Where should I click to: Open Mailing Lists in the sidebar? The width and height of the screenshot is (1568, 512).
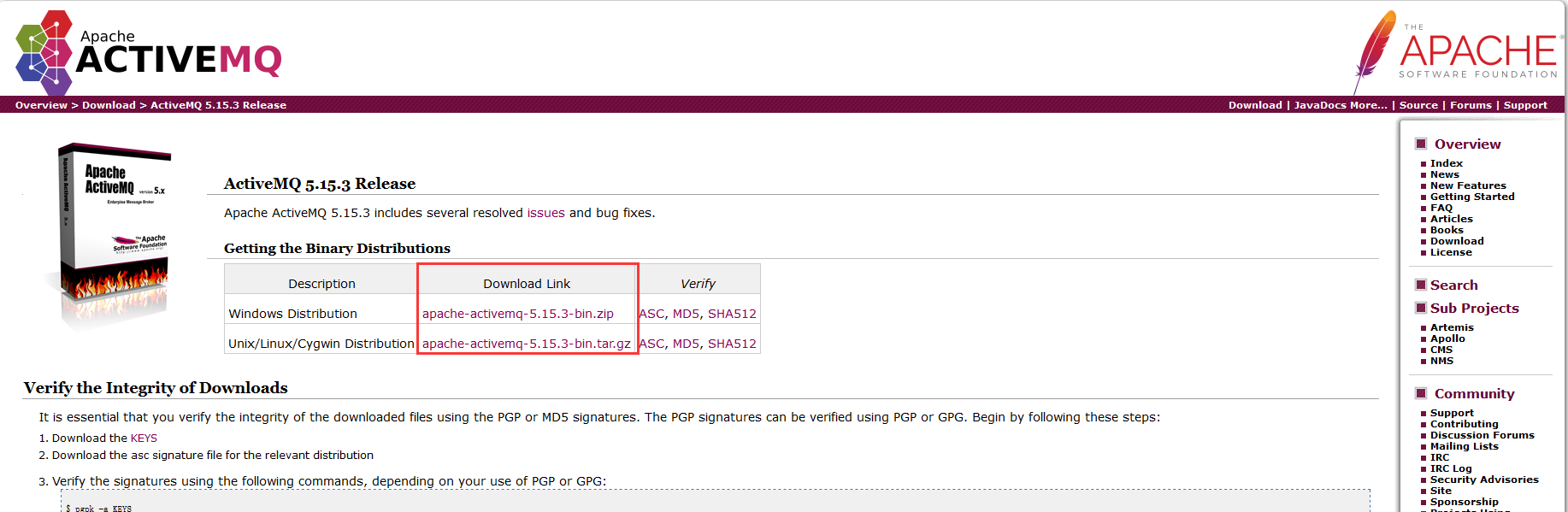(x=1465, y=446)
